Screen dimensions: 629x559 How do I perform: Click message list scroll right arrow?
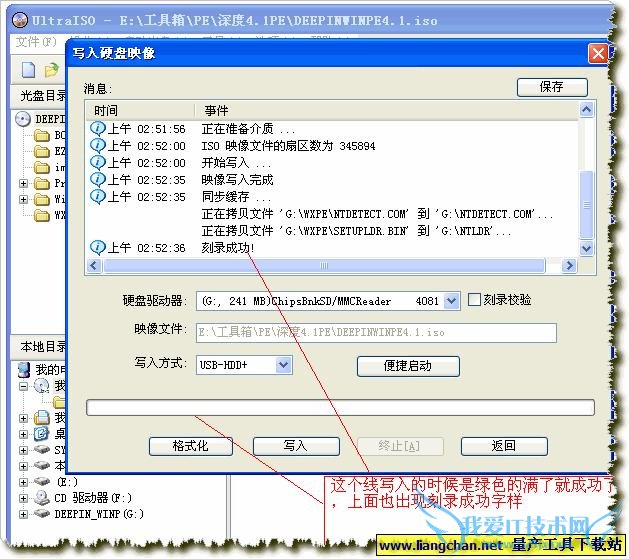click(x=569, y=265)
